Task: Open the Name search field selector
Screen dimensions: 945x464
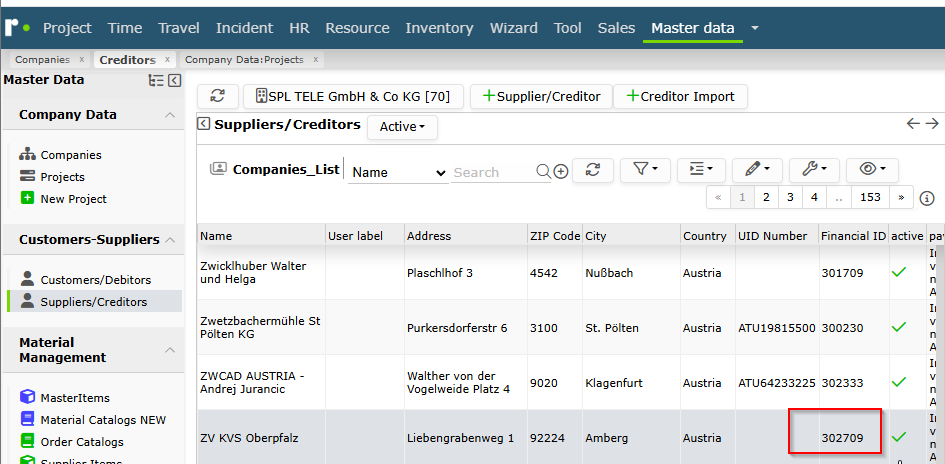Action: click(398, 172)
